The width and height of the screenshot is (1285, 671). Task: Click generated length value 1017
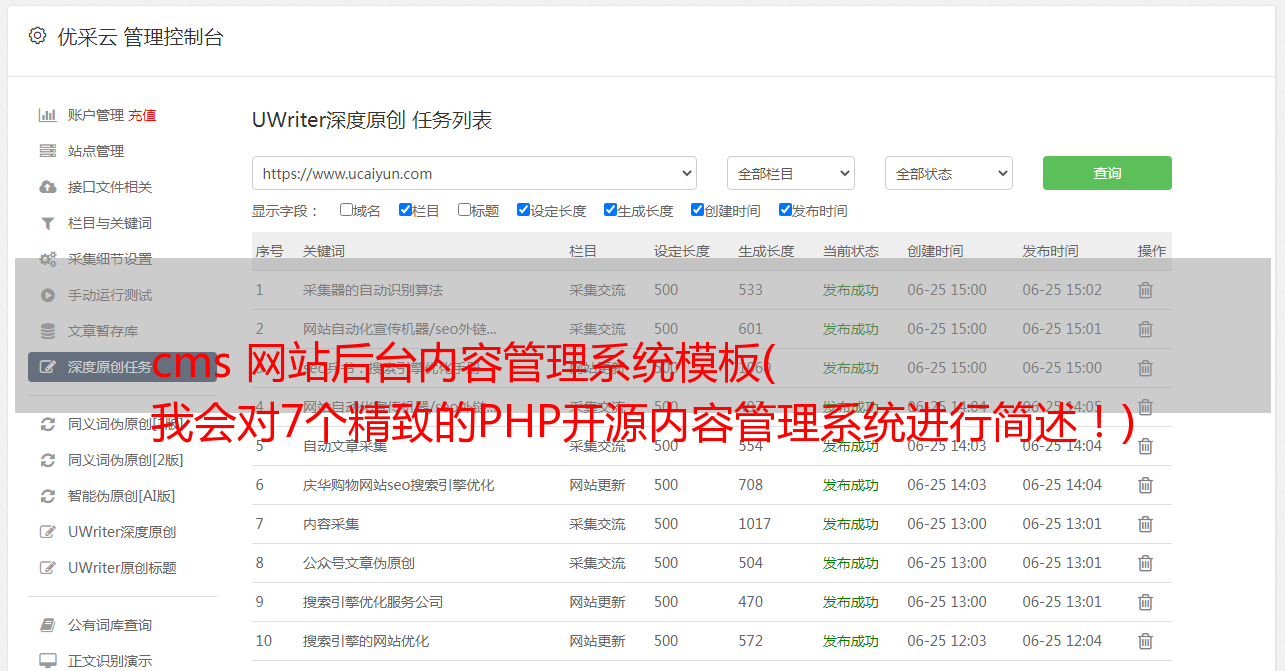[x=755, y=524]
